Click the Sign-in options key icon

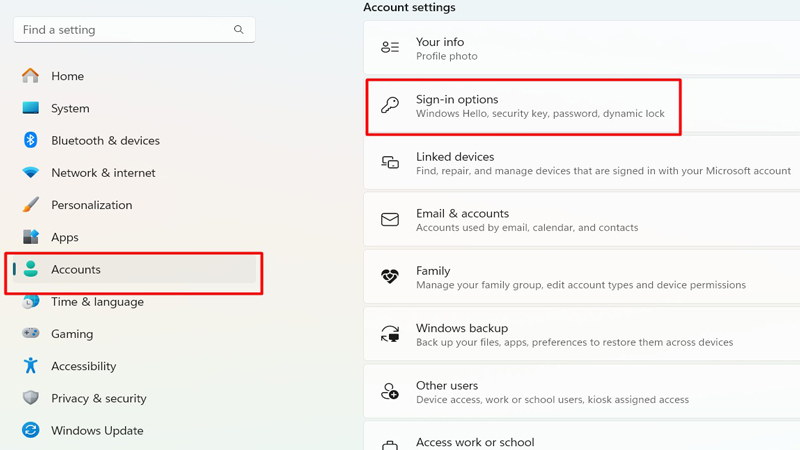pyautogui.click(x=390, y=105)
